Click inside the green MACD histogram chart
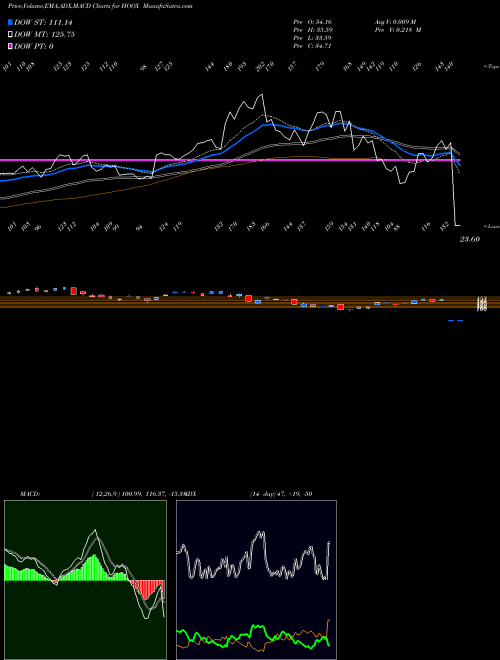 pos(85,580)
